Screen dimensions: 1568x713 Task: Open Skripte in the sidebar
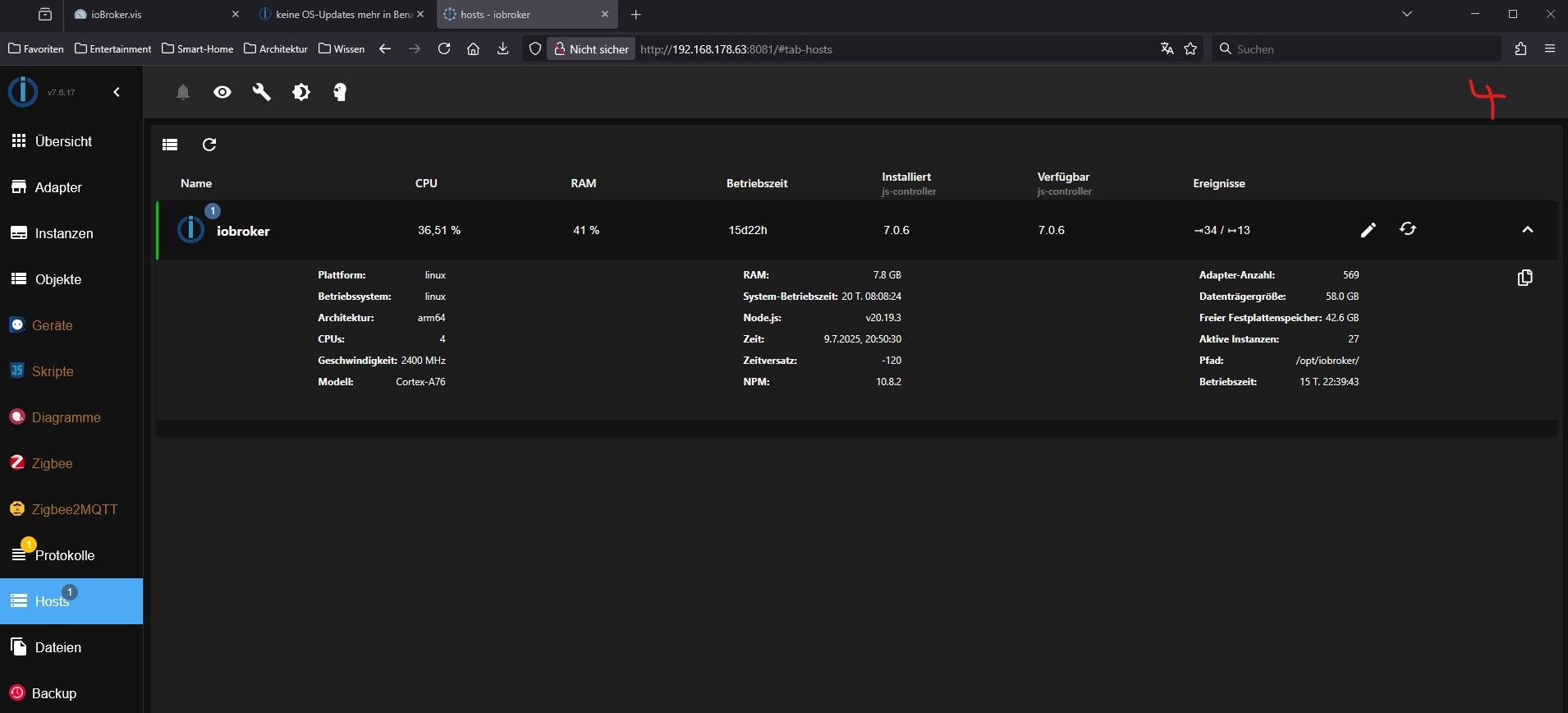point(71,371)
